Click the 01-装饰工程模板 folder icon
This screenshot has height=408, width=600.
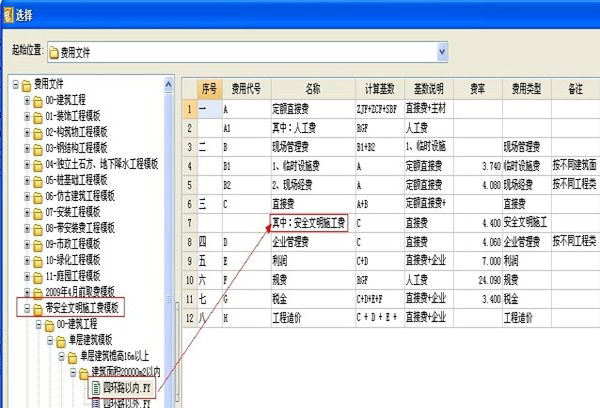point(37,116)
